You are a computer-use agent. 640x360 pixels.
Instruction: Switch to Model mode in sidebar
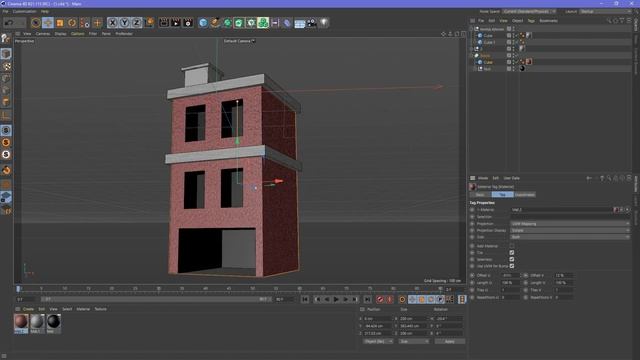[6, 54]
